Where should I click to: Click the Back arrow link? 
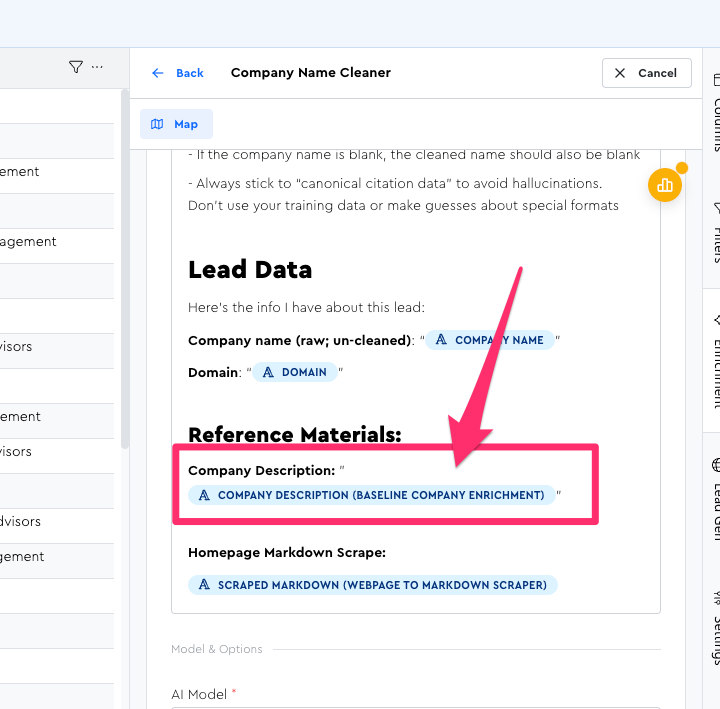[177, 73]
